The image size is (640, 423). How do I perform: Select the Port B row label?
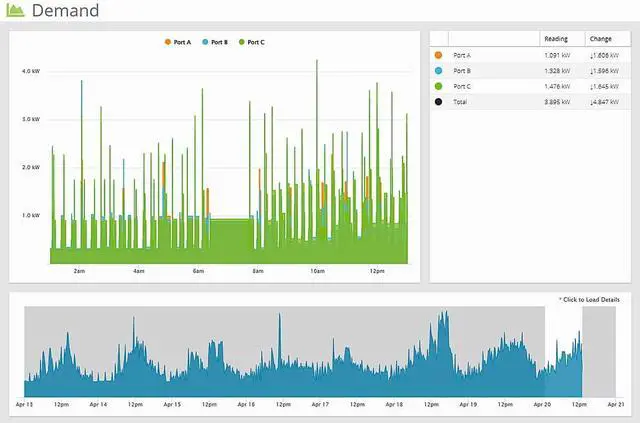(462, 71)
